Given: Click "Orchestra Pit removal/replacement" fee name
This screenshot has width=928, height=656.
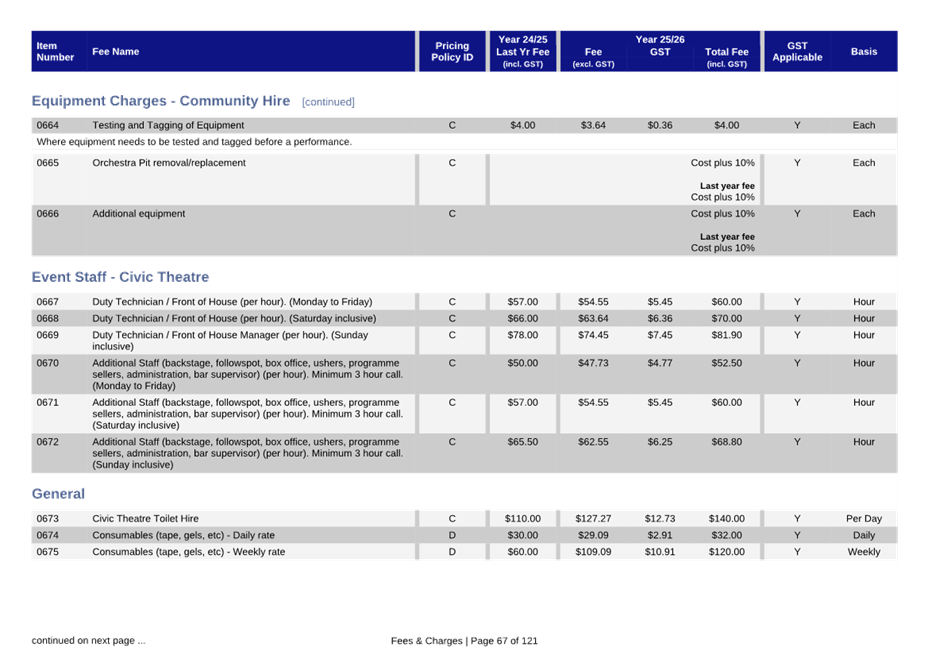Looking at the screenshot, I should click(169, 163).
